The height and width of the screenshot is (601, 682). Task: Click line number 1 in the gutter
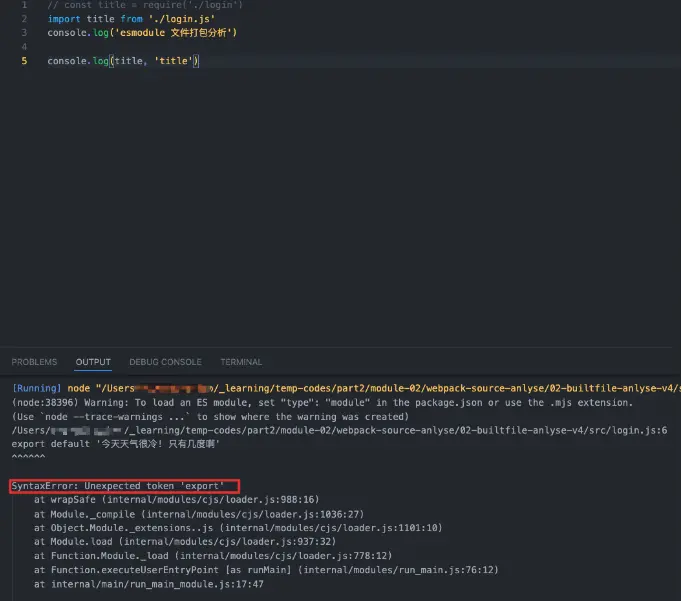click(x=25, y=5)
